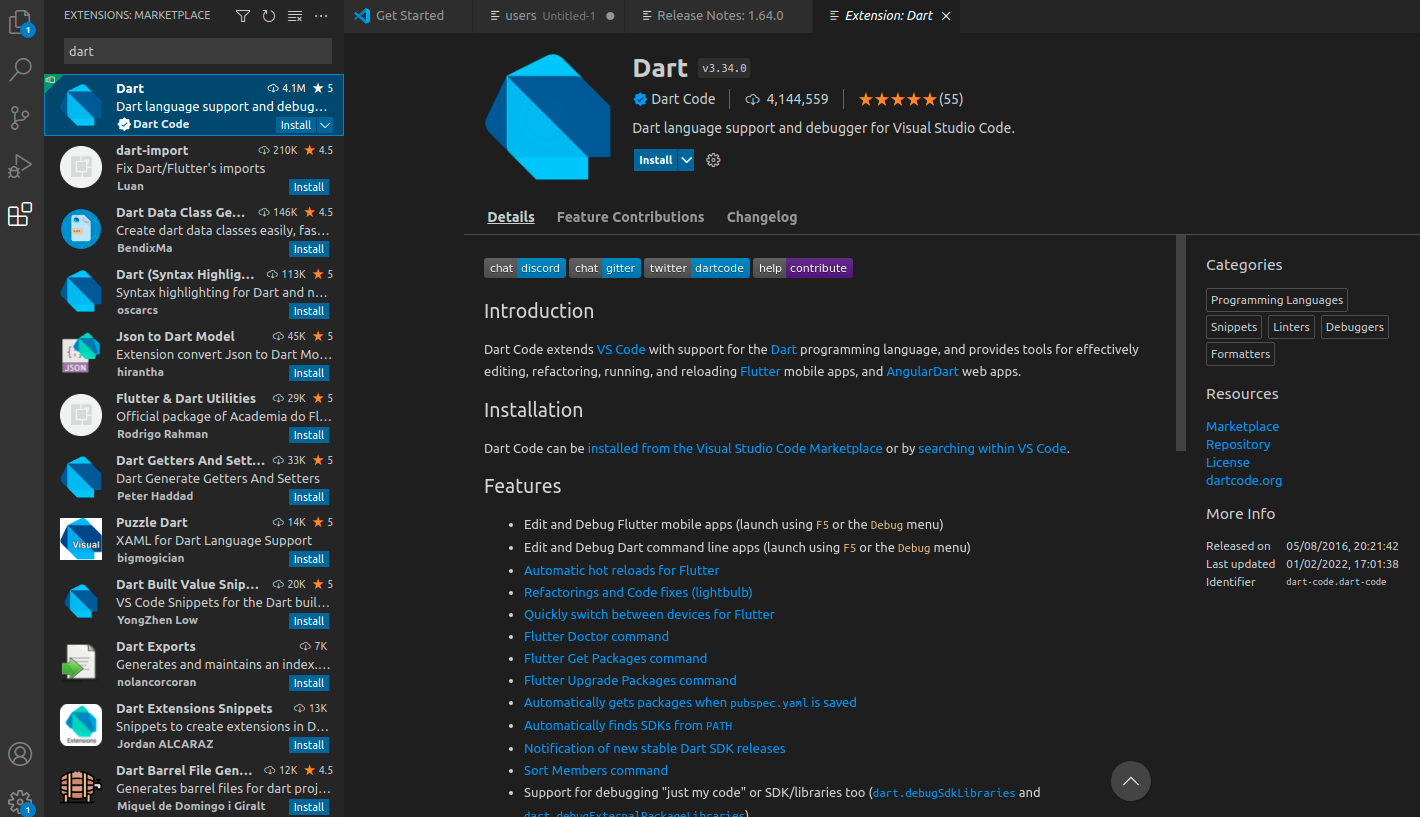Click the extensions search box containing dart
The width and height of the screenshot is (1420, 817).
point(198,51)
